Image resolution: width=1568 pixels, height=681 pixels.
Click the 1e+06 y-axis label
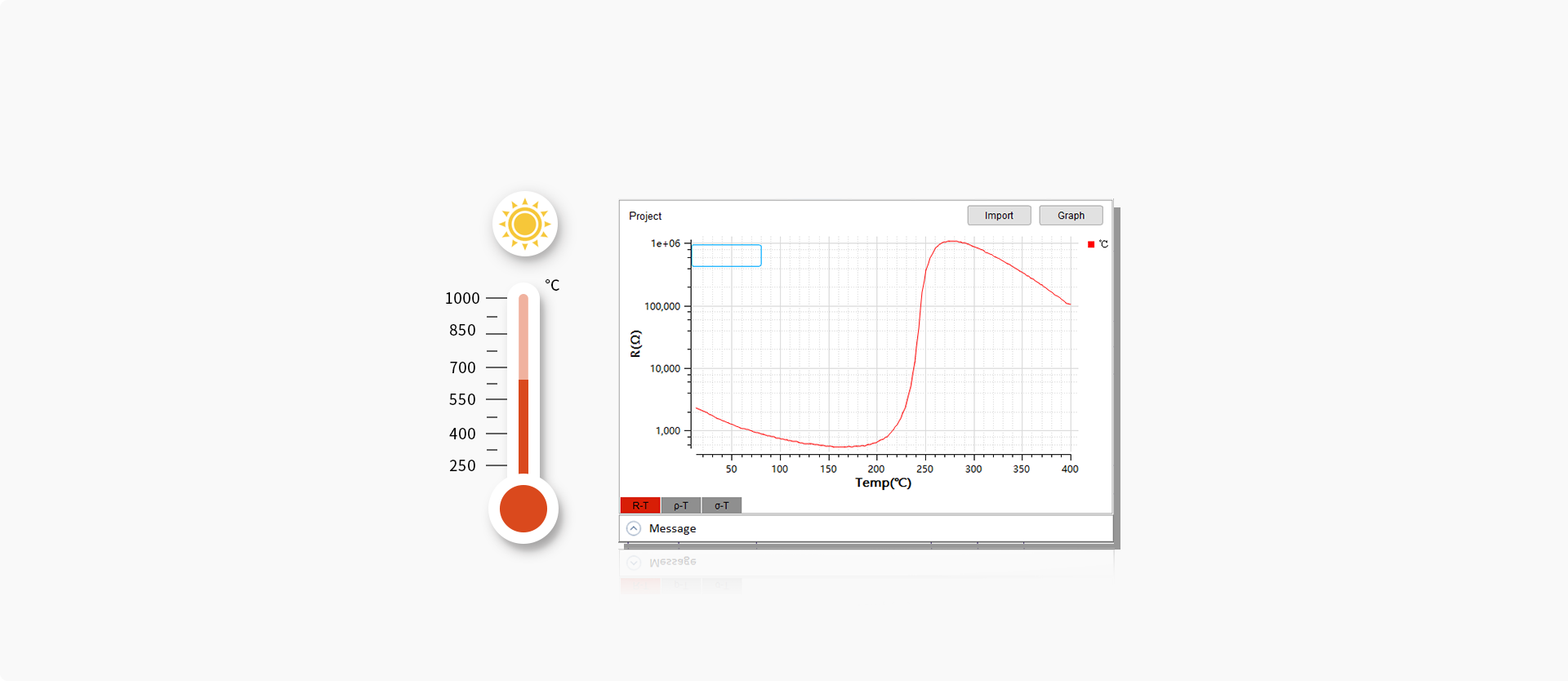pyautogui.click(x=666, y=243)
